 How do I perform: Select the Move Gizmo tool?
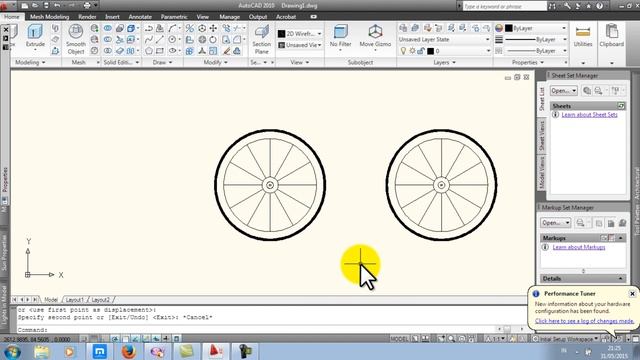375,36
